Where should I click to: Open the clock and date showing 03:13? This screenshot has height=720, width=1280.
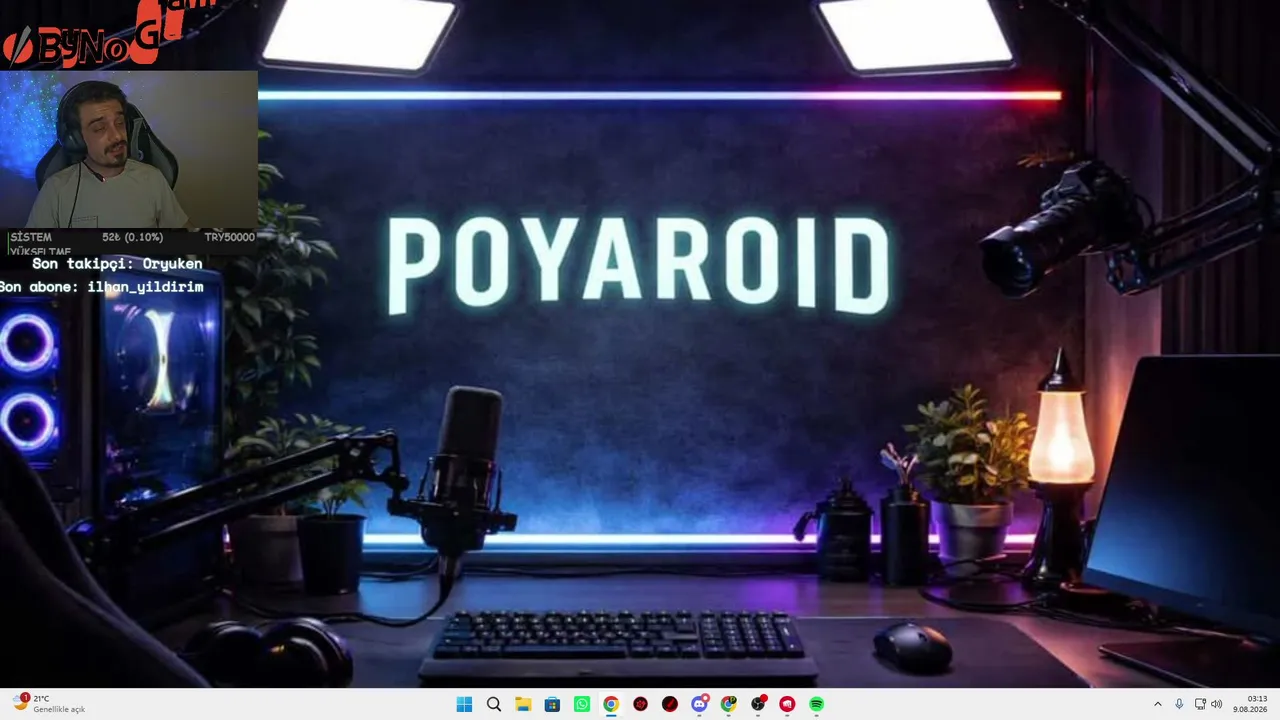point(1250,704)
